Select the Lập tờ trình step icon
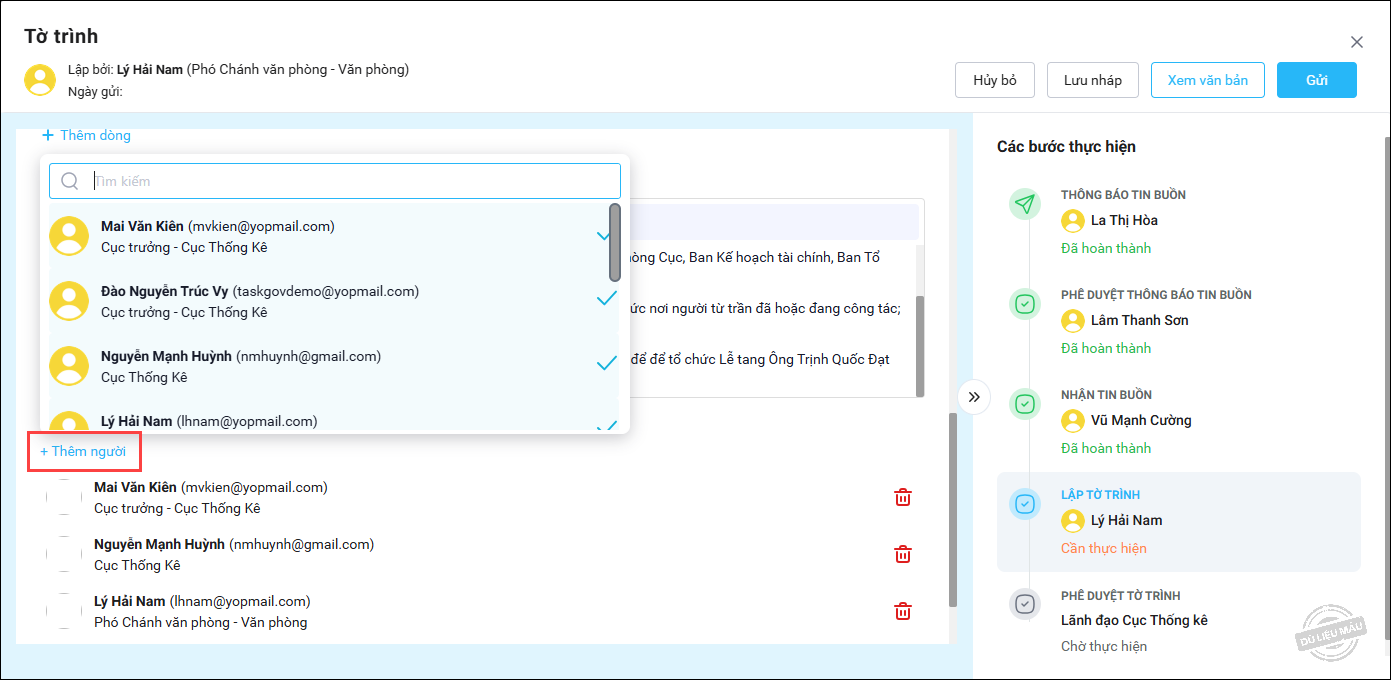The width and height of the screenshot is (1391, 680). coord(1024,504)
